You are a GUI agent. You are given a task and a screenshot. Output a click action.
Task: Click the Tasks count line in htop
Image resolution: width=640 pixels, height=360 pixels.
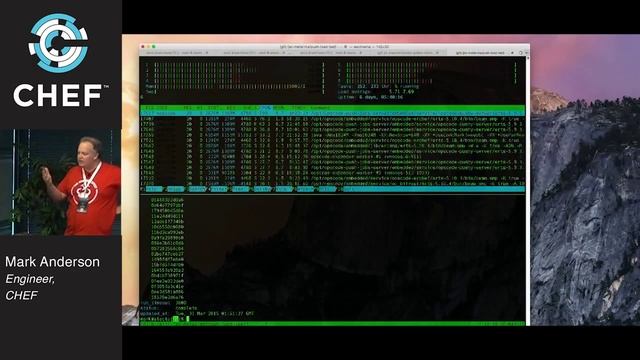[x=378, y=87]
